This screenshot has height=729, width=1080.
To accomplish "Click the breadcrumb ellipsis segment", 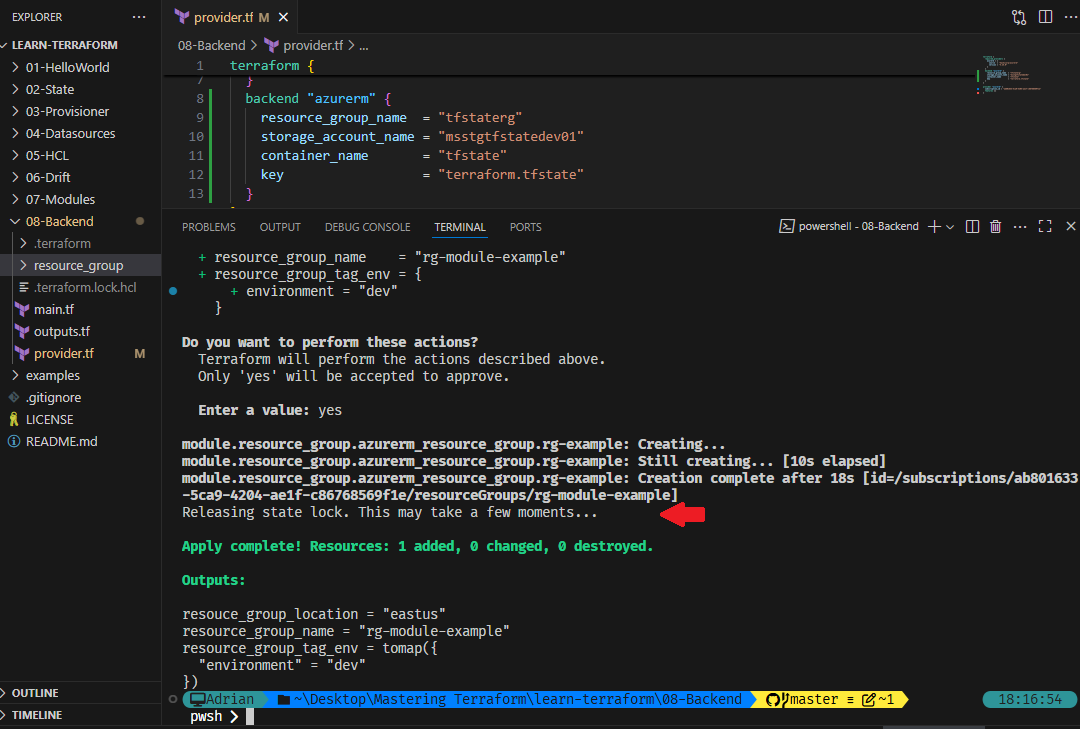I will (x=364, y=45).
